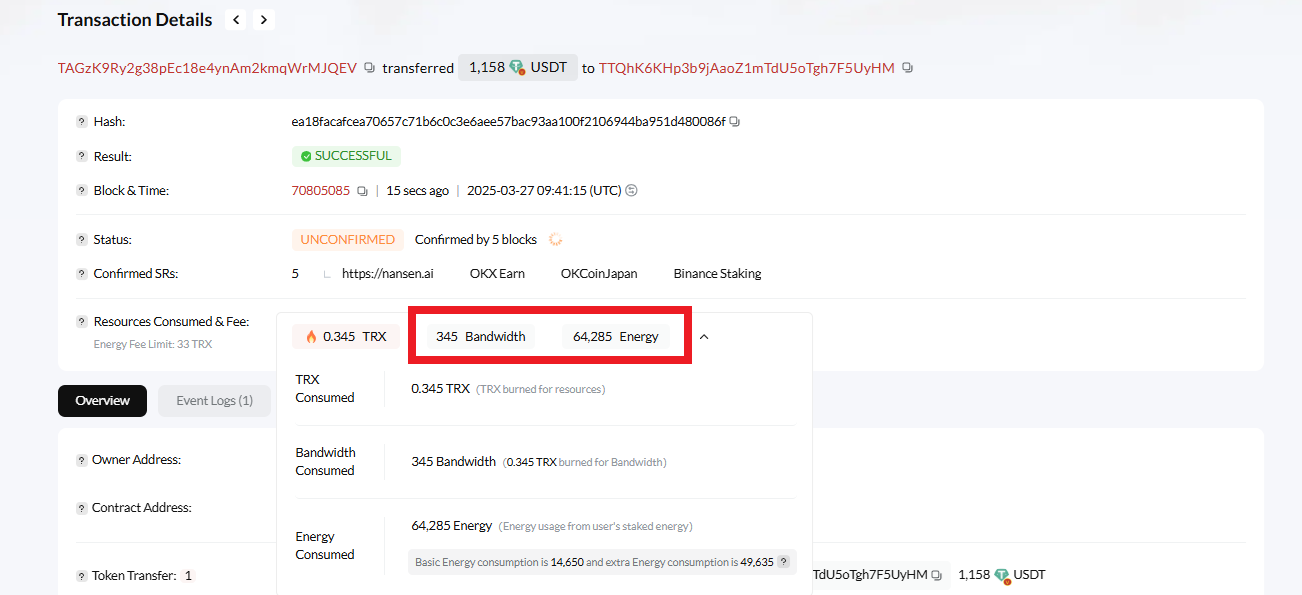Open block 70805085 link

coord(320,191)
